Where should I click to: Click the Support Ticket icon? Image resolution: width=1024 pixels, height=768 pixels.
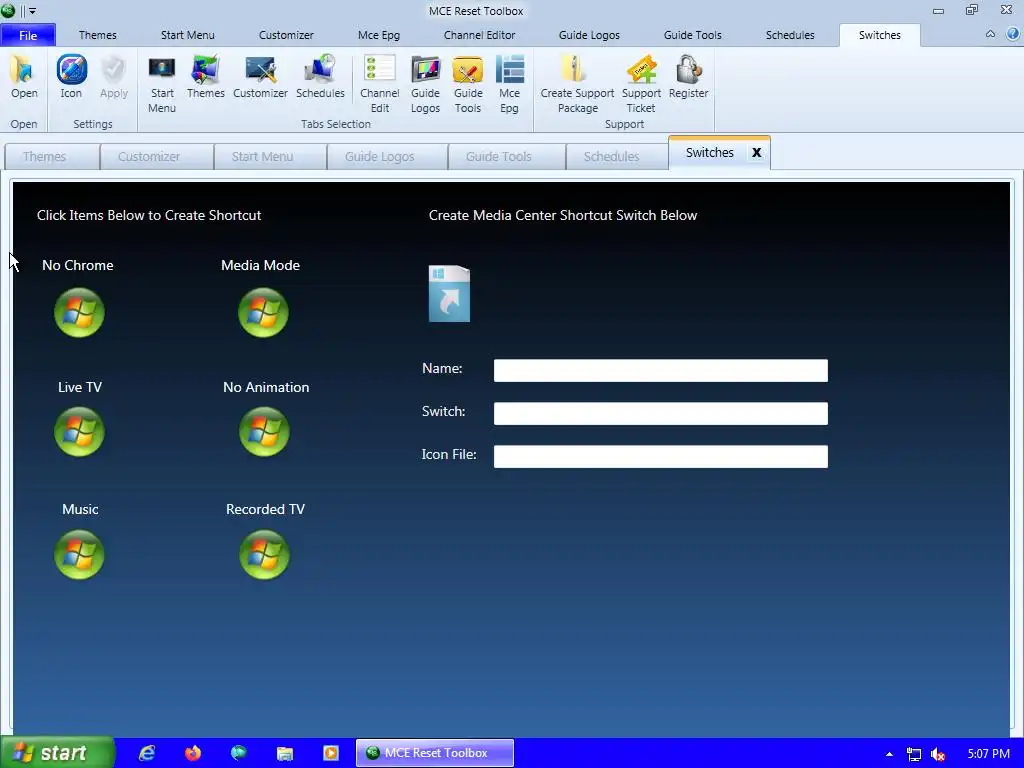(x=641, y=69)
